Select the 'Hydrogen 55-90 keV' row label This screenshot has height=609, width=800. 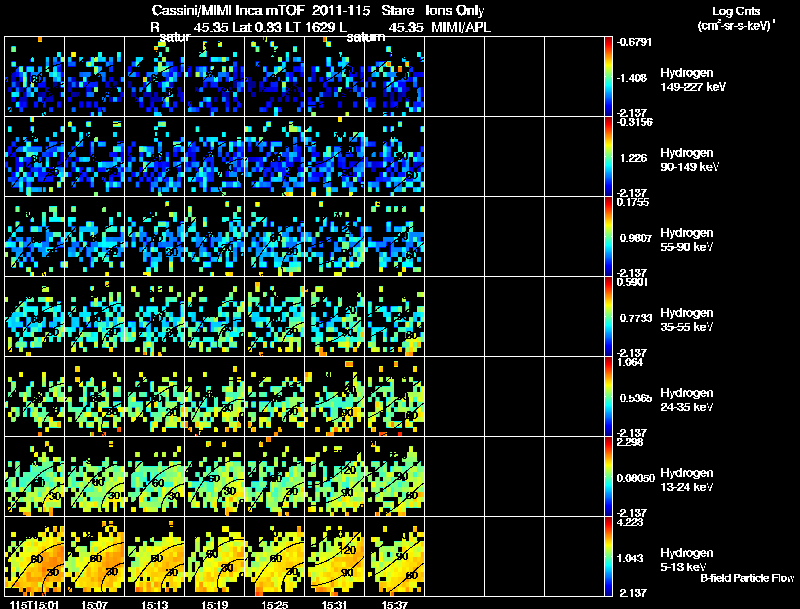(687, 240)
